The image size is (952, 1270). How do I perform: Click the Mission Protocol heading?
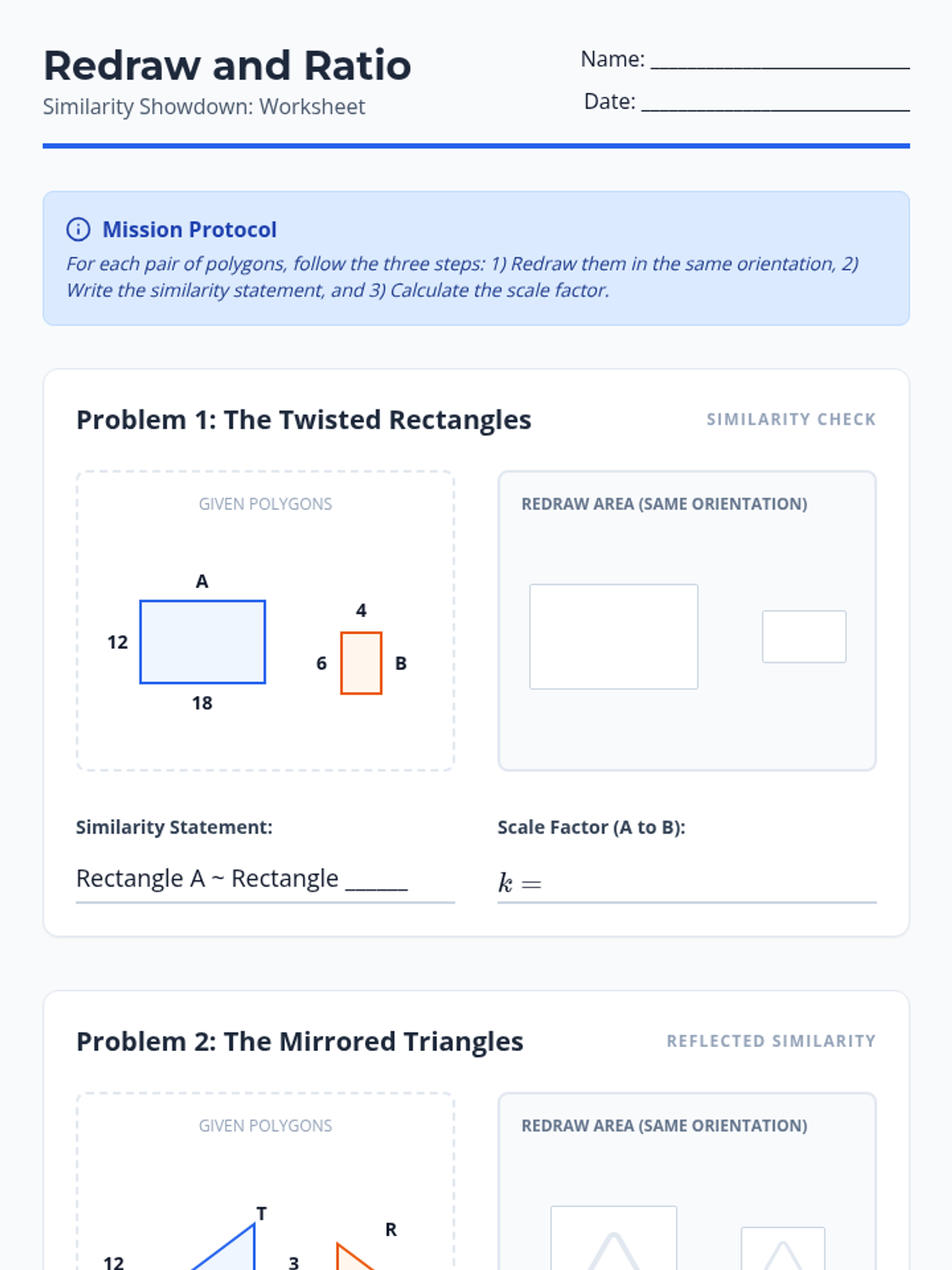(189, 229)
